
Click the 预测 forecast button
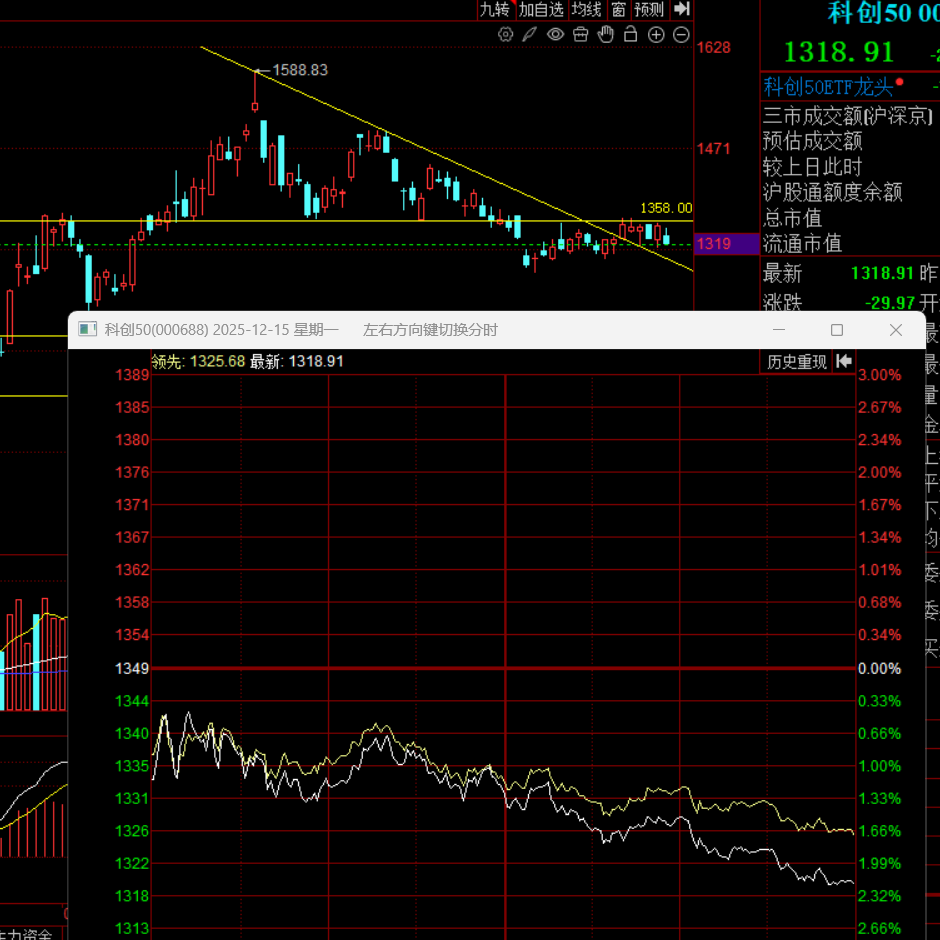pos(649,9)
